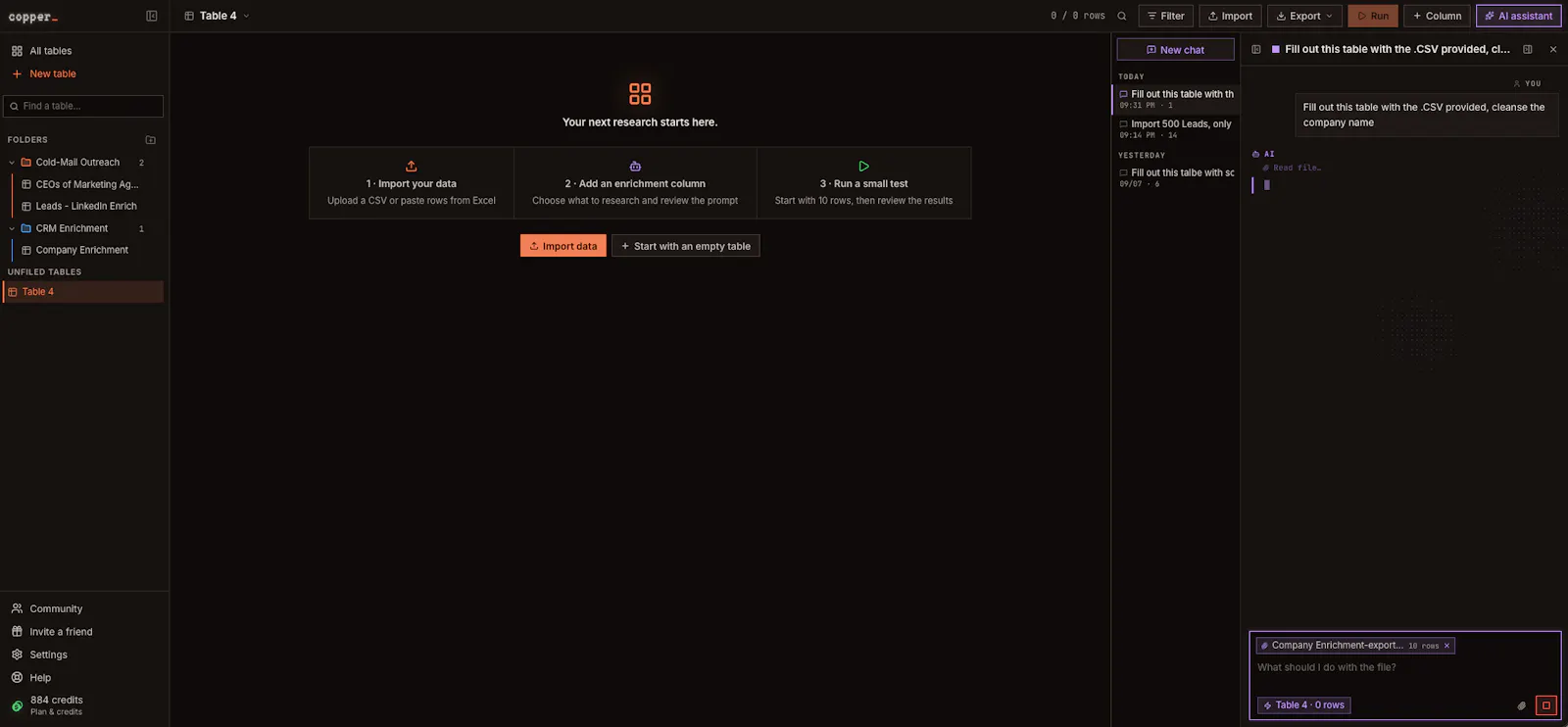Click the robot icon in enrichment column step
Viewport: 1568px width, 727px height.
[635, 167]
